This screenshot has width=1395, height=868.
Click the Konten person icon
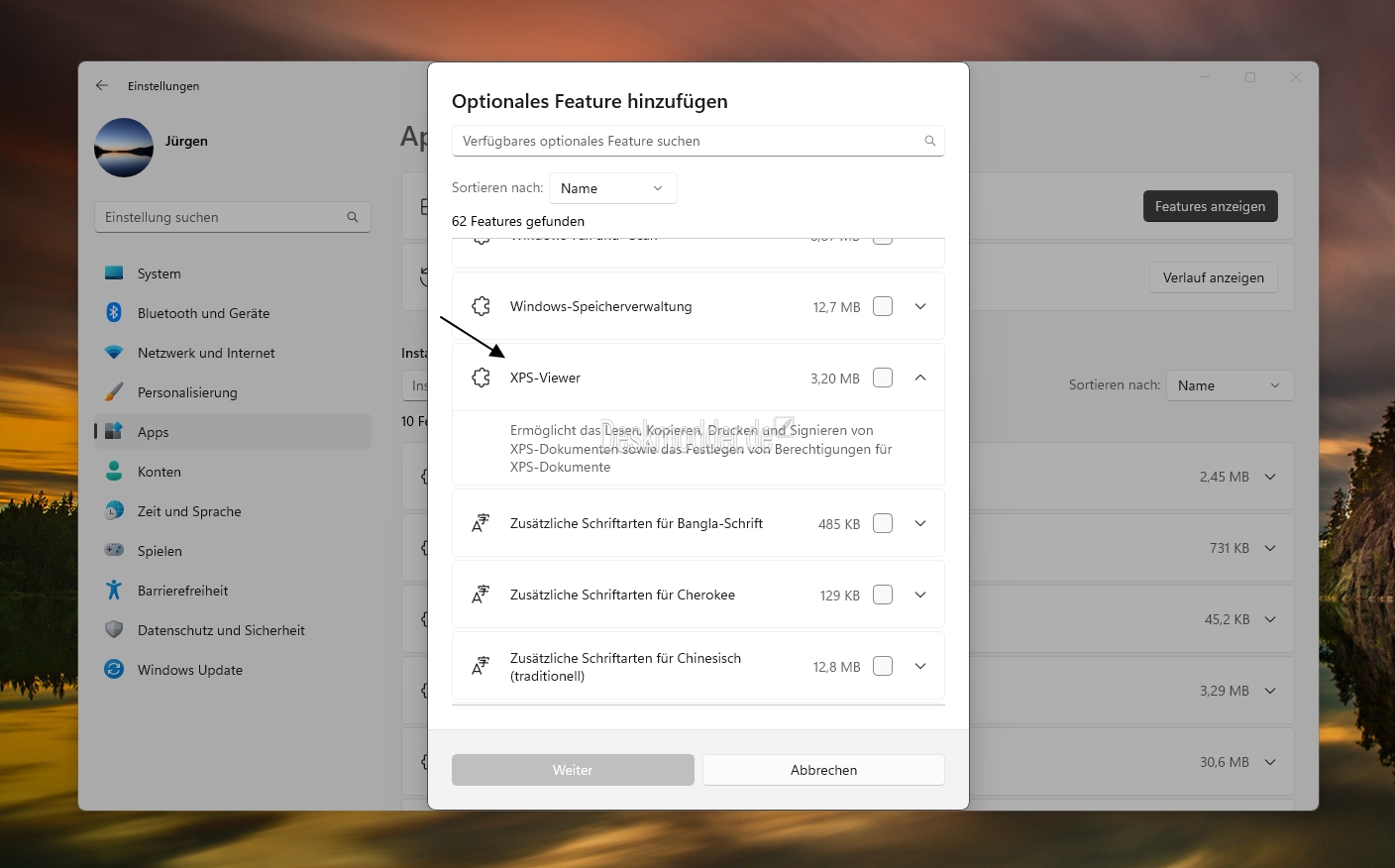114,472
